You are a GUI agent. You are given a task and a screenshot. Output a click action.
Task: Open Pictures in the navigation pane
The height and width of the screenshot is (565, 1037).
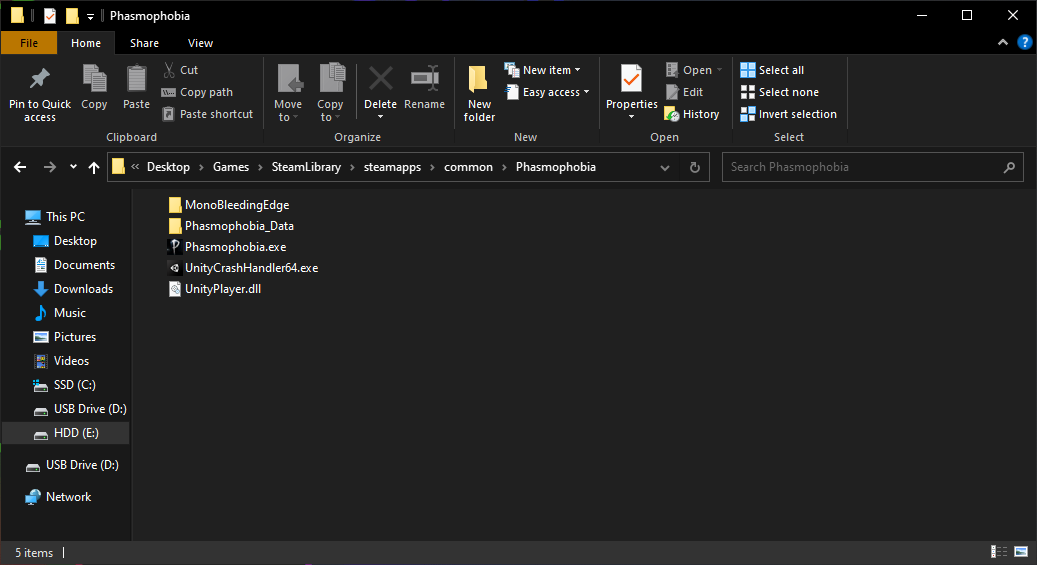65,337
